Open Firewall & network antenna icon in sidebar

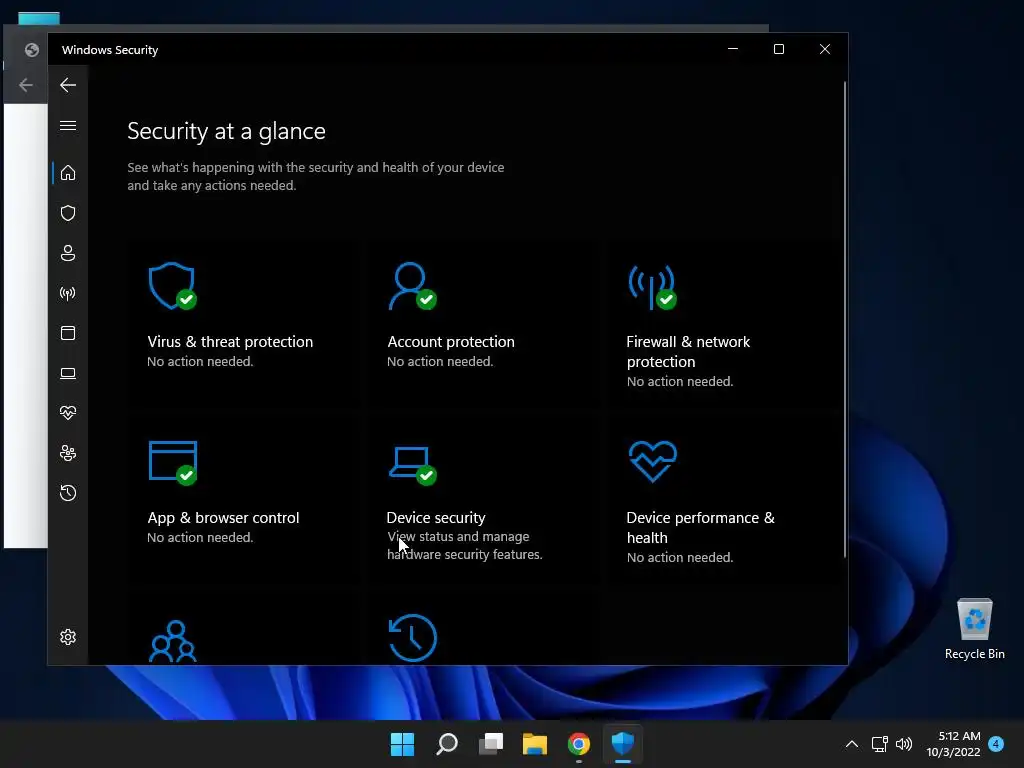point(68,293)
